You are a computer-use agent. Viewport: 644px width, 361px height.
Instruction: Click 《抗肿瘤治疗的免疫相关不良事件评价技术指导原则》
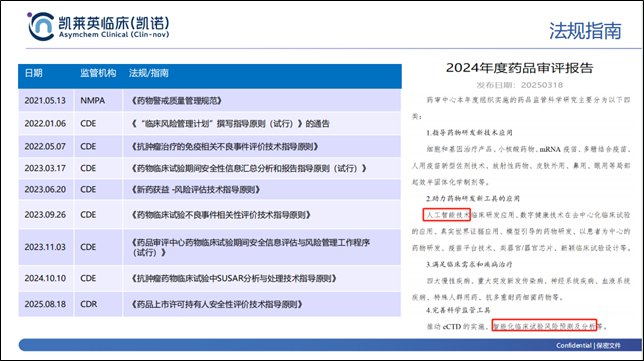click(224, 147)
